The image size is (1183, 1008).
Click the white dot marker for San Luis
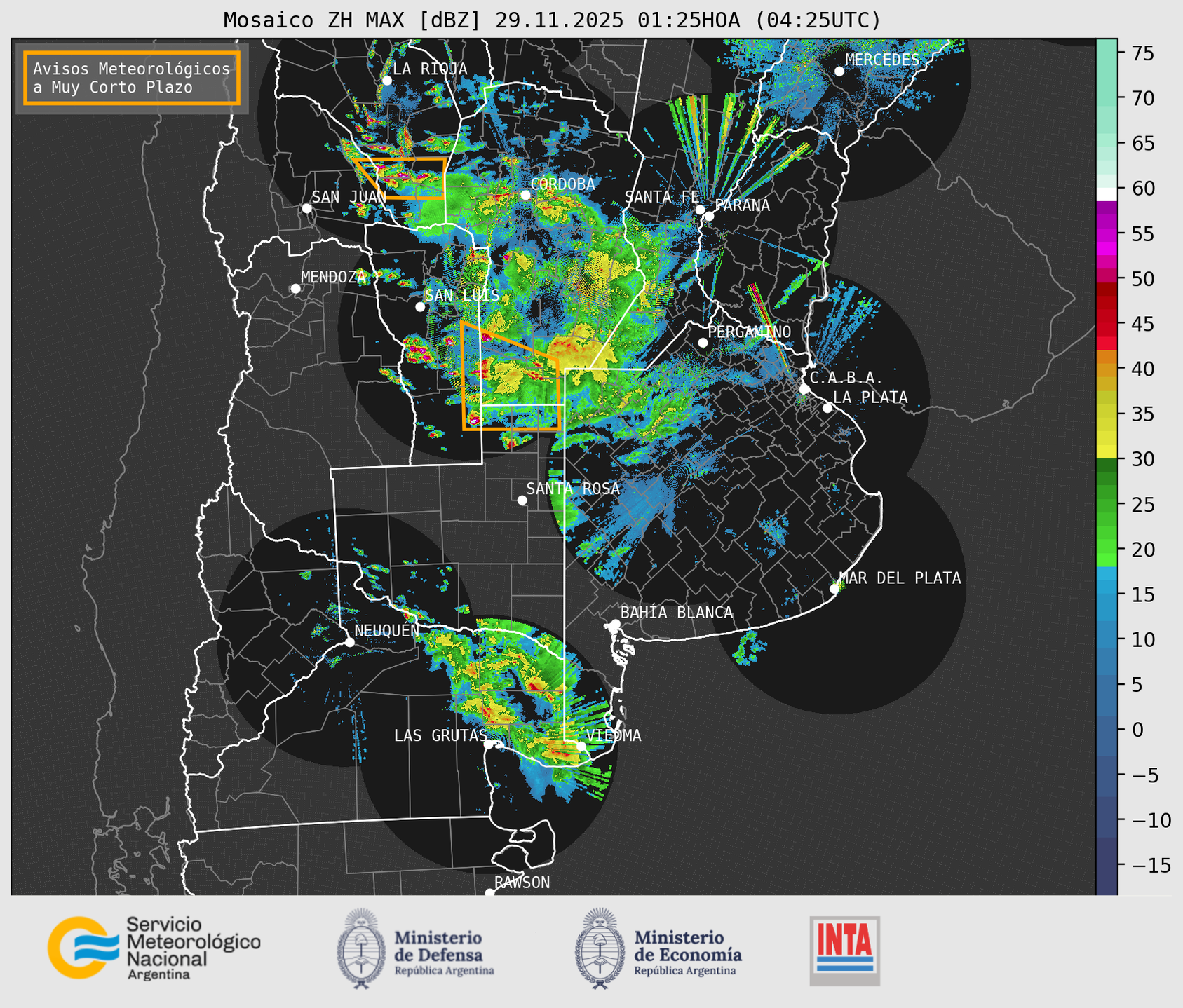(420, 307)
